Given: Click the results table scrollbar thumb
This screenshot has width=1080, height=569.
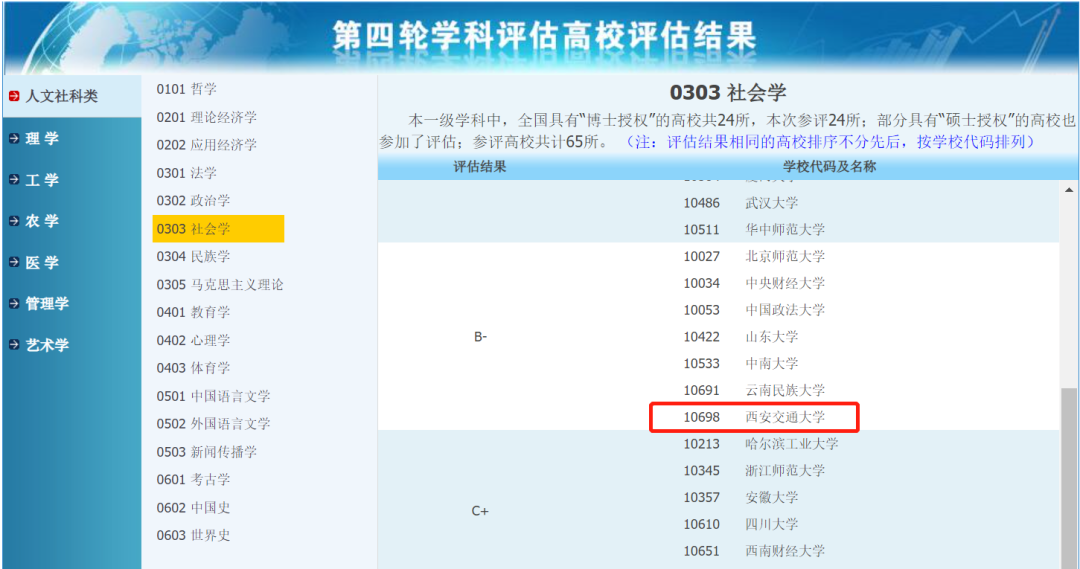Looking at the screenshot, I should coord(1068,478).
